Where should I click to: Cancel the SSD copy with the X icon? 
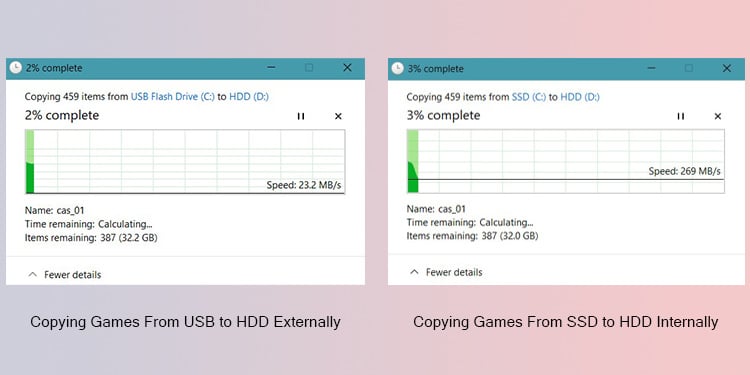717,116
